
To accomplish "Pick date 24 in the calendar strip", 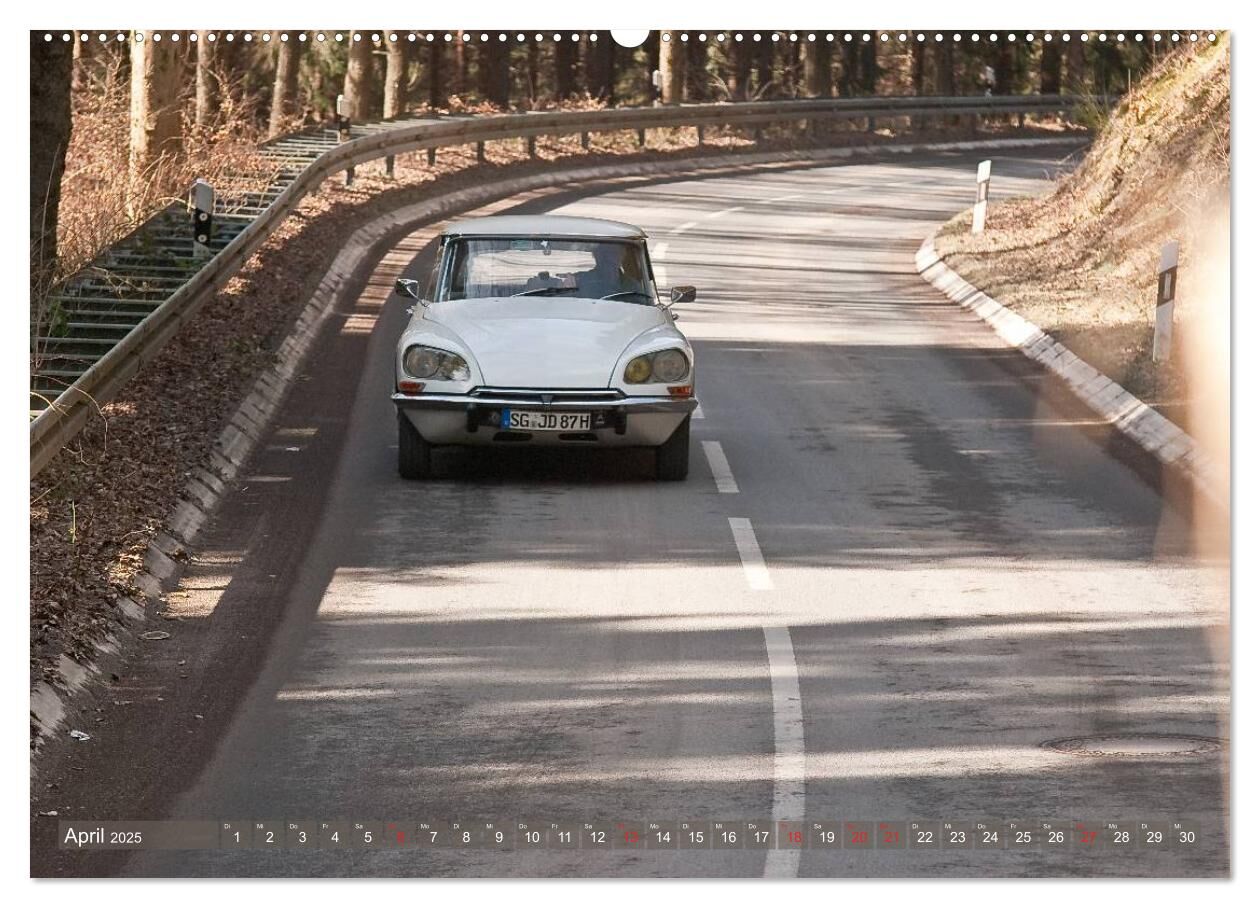I will (989, 836).
